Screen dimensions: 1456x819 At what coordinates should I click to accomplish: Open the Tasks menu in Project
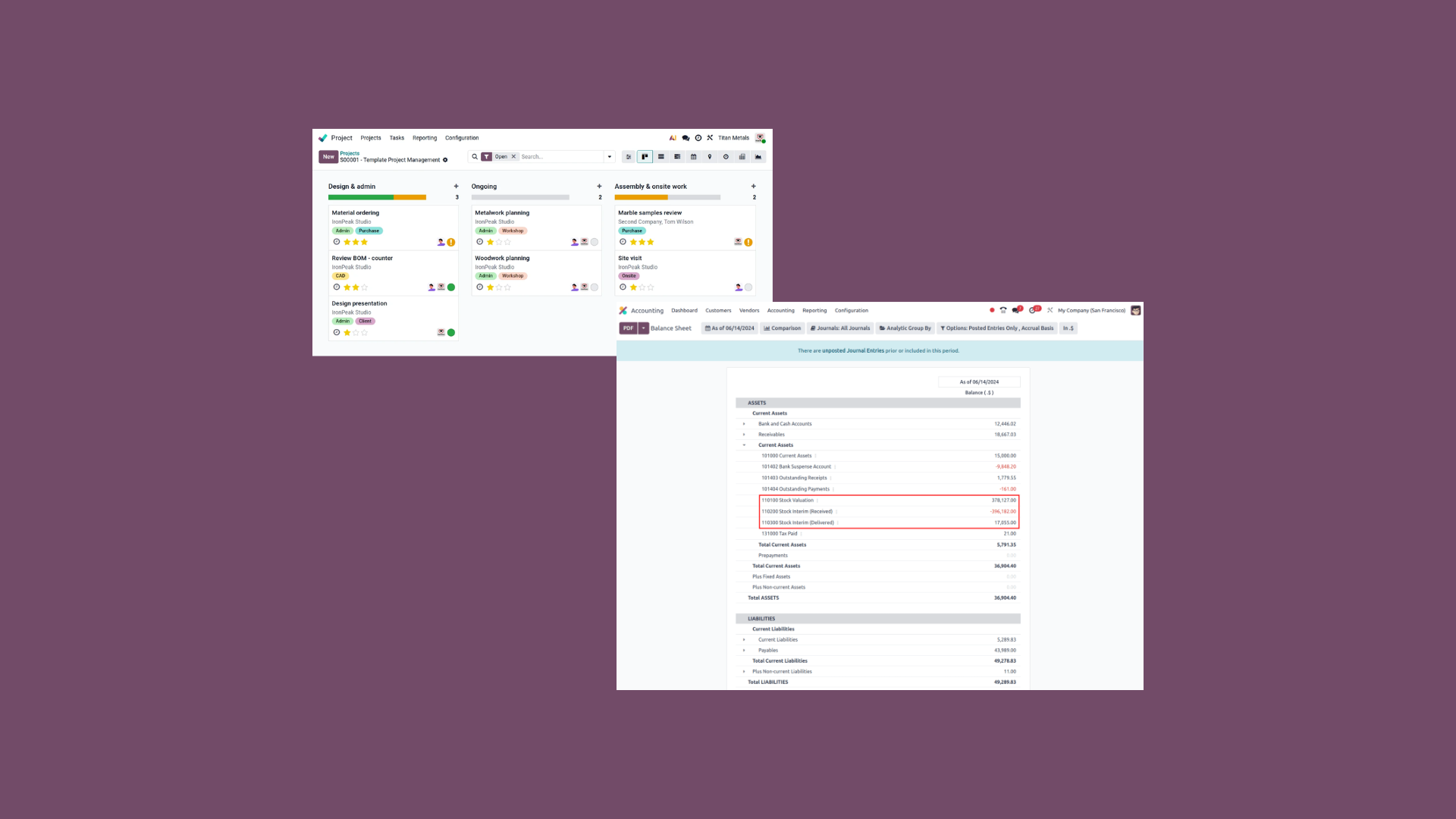pos(397,138)
